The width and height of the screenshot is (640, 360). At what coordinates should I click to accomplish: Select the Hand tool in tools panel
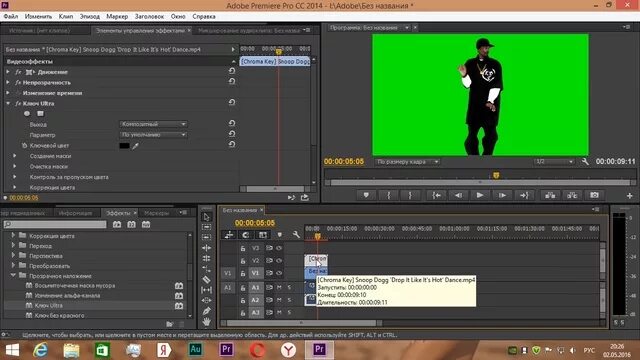[207, 322]
